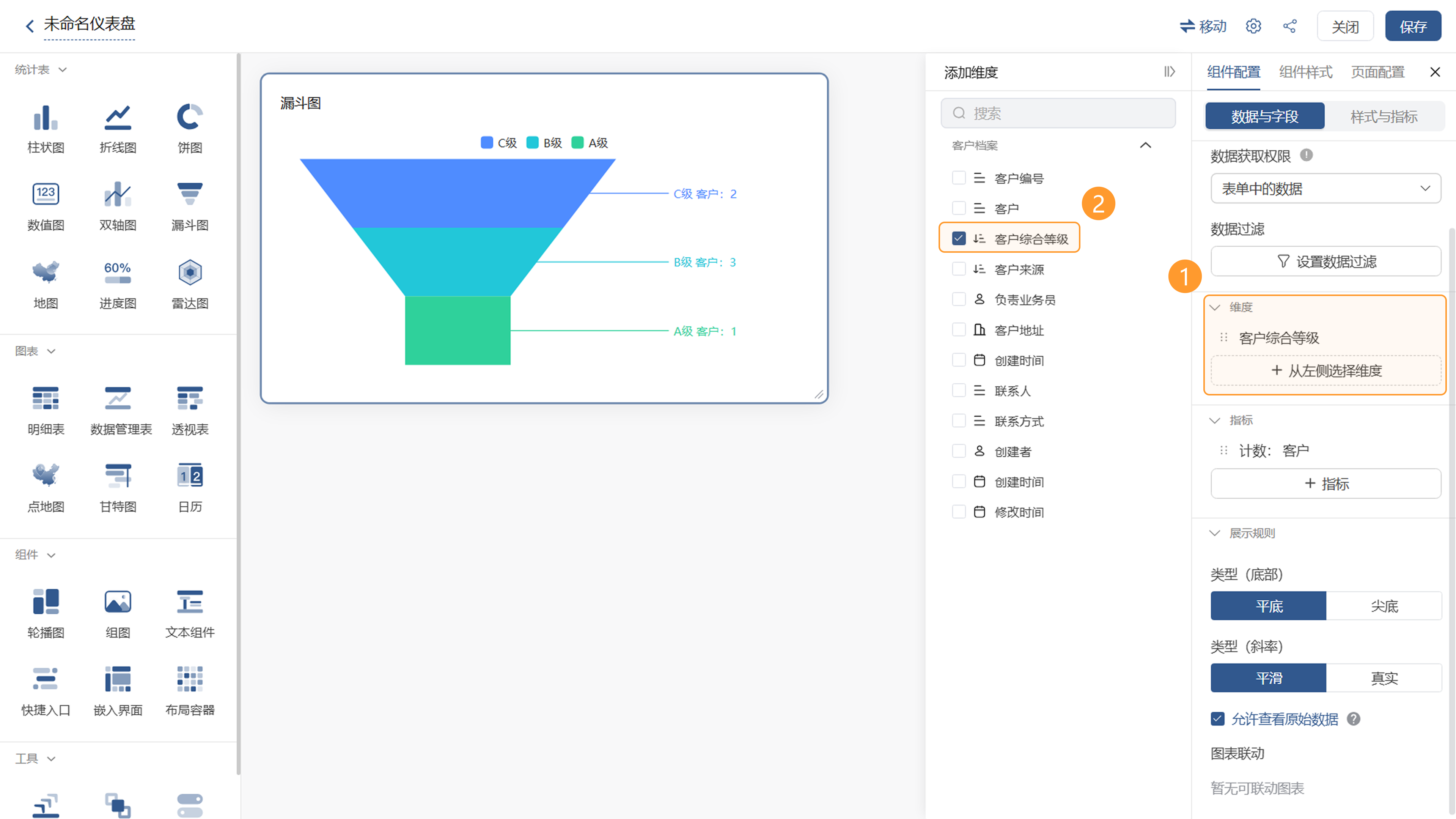Add a 甘特图 Gantt chart component
This screenshot has width=1456, height=819.
point(118,488)
